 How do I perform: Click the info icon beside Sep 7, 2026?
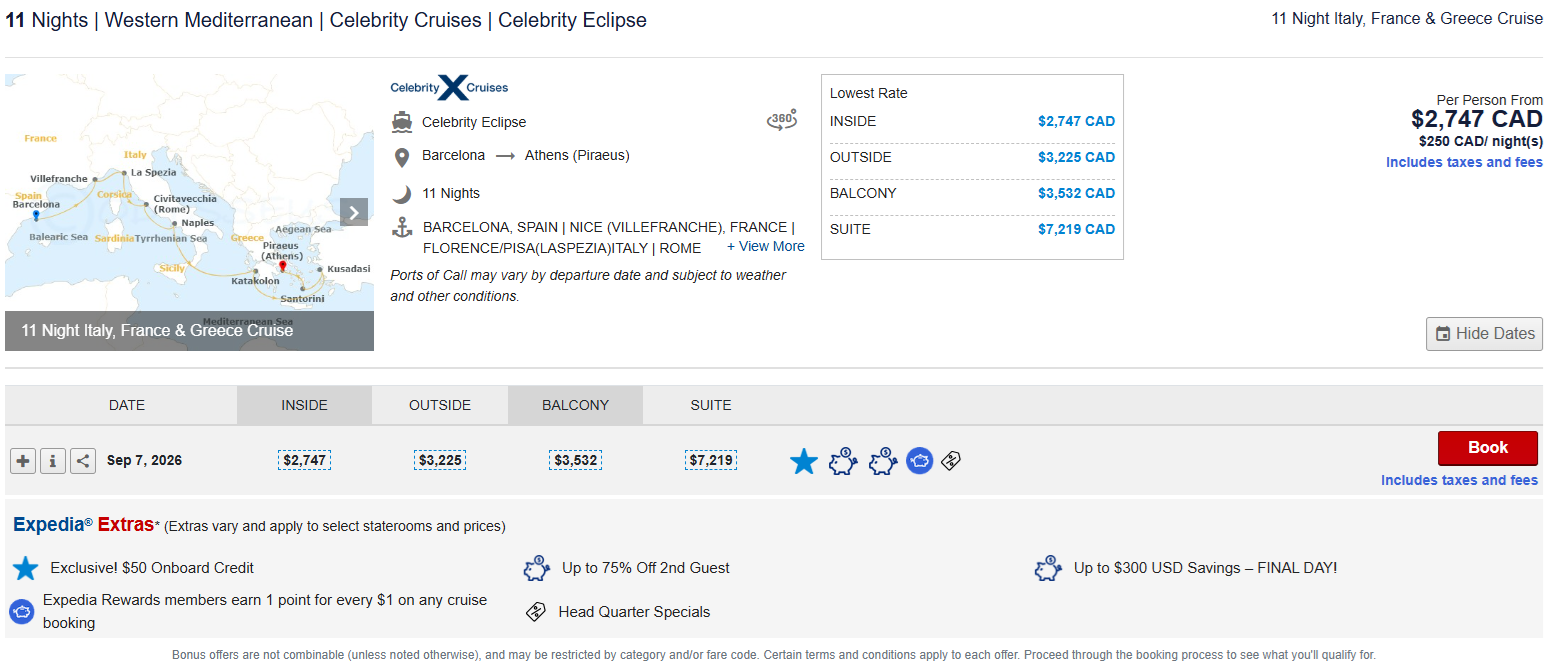click(x=53, y=461)
